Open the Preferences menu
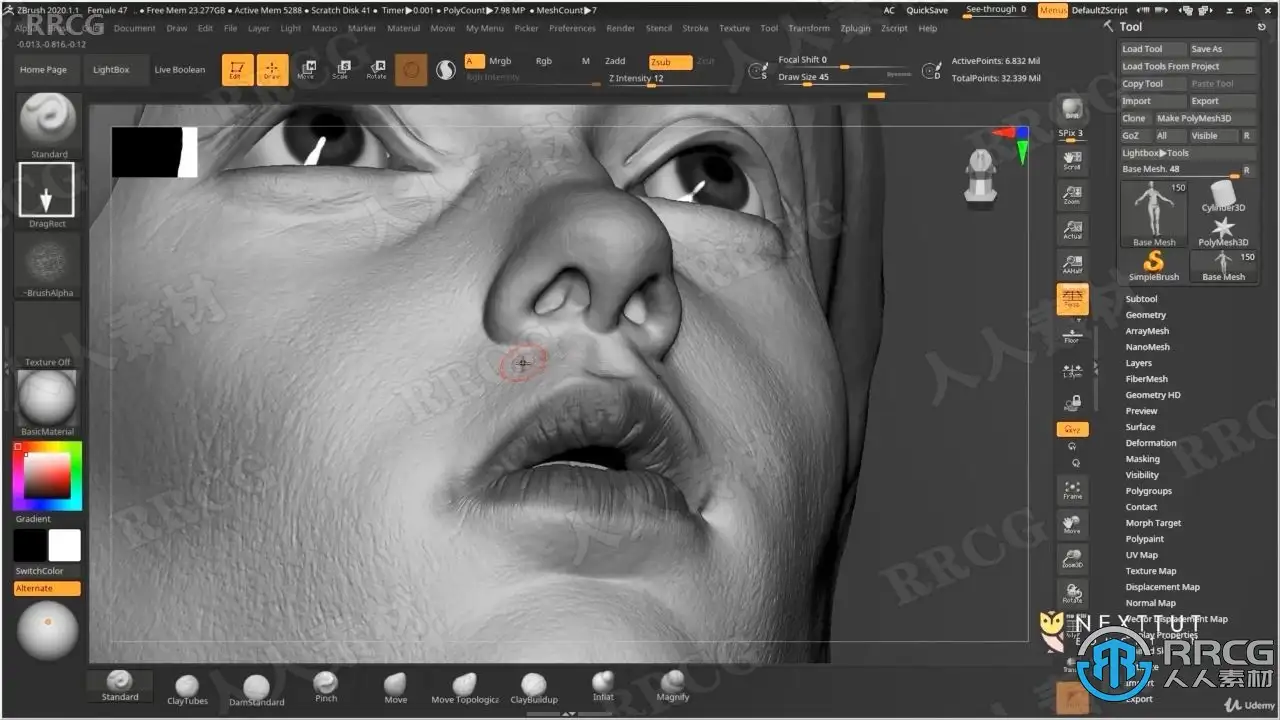 tap(572, 28)
